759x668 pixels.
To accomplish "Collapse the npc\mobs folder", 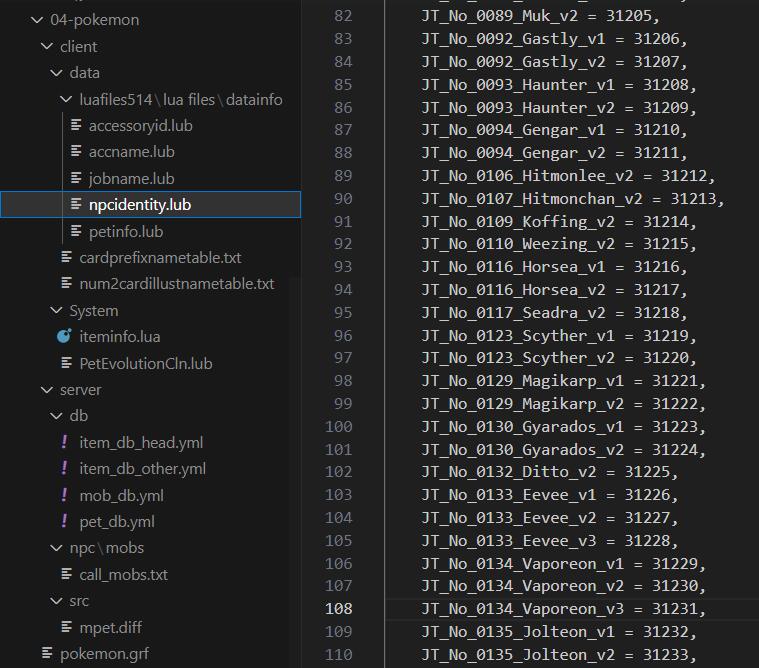I will click(x=57, y=548).
